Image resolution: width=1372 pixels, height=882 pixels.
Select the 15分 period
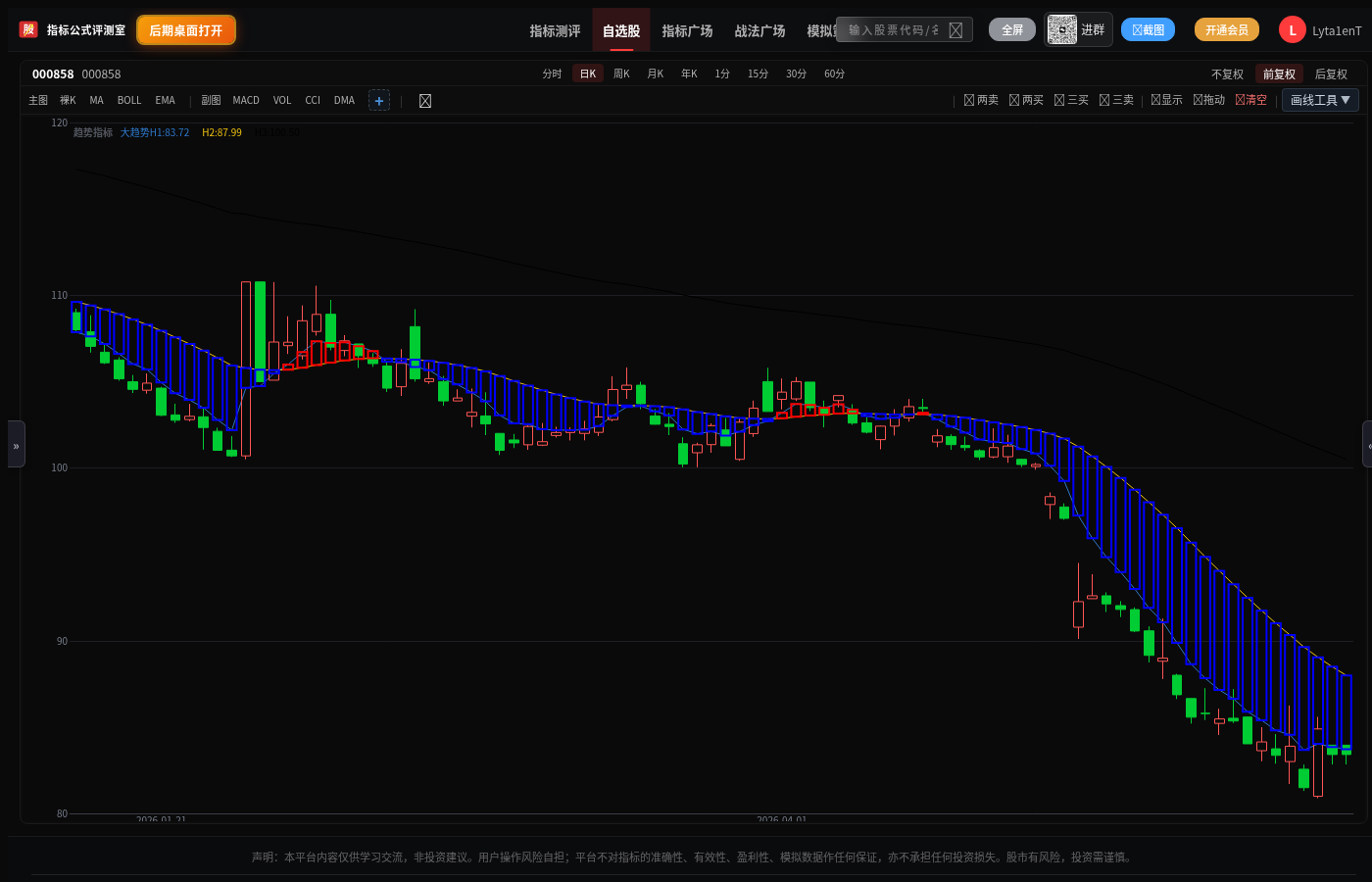tap(758, 73)
